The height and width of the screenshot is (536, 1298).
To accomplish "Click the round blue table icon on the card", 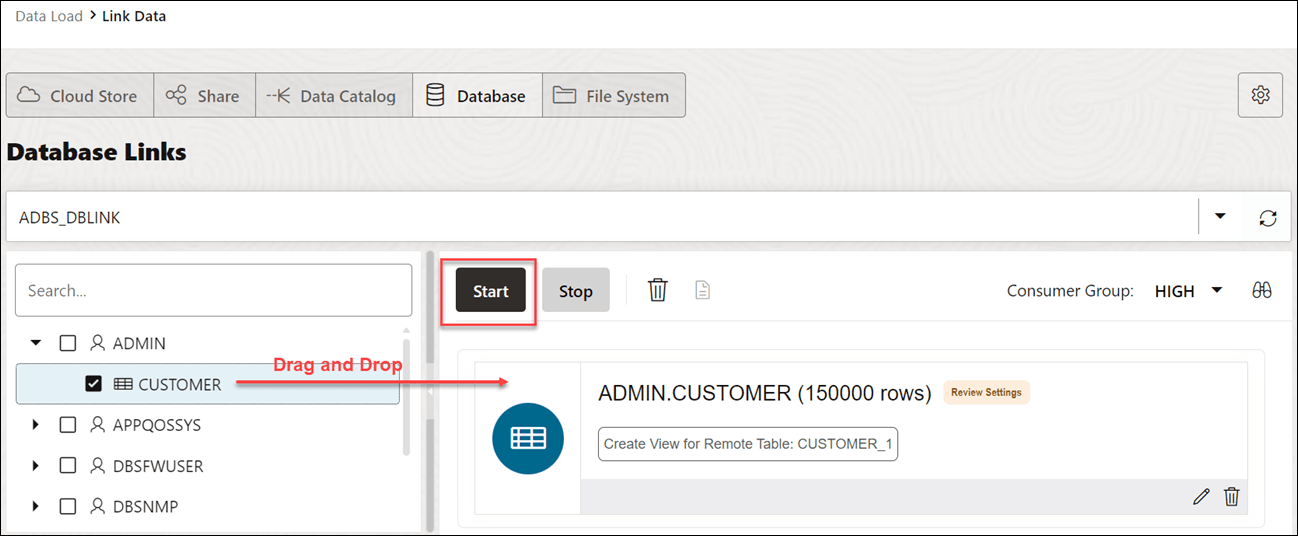I will click(x=528, y=438).
